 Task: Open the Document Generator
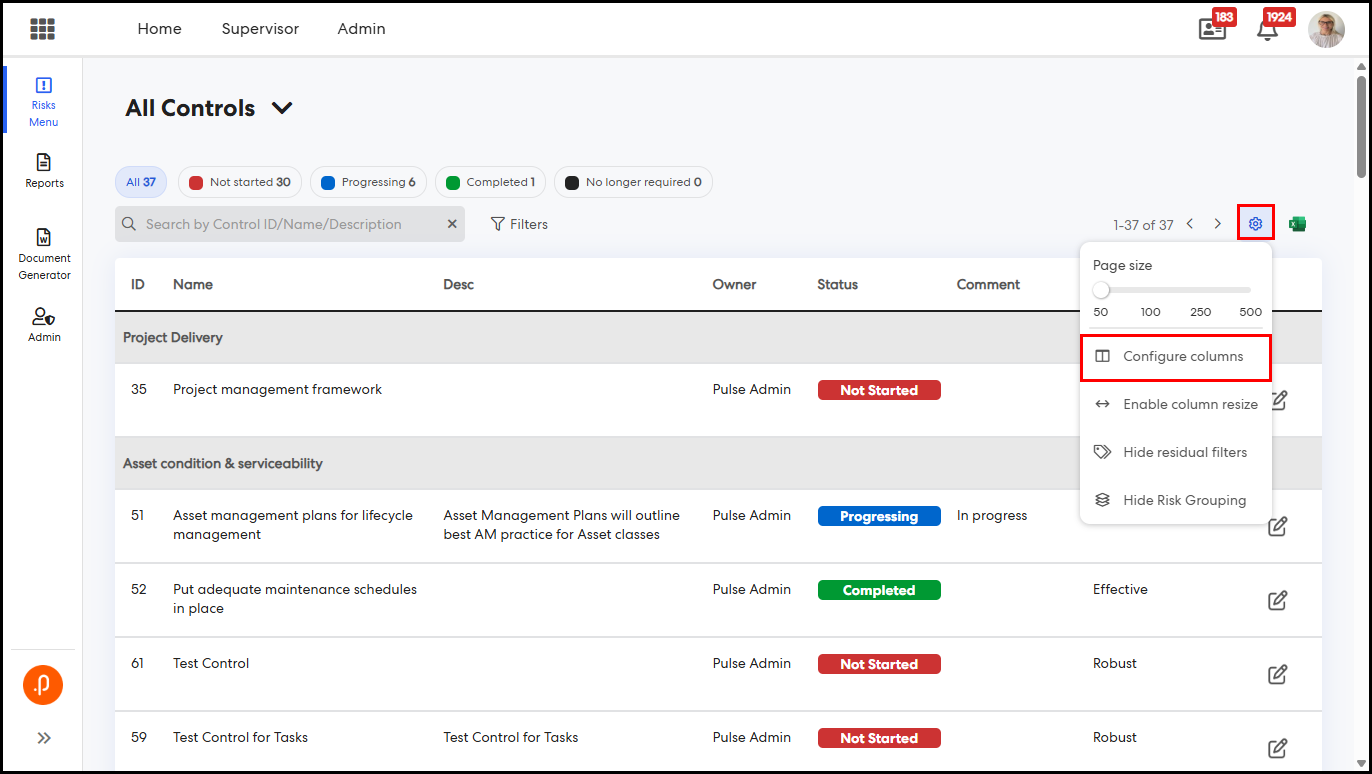coord(44,254)
